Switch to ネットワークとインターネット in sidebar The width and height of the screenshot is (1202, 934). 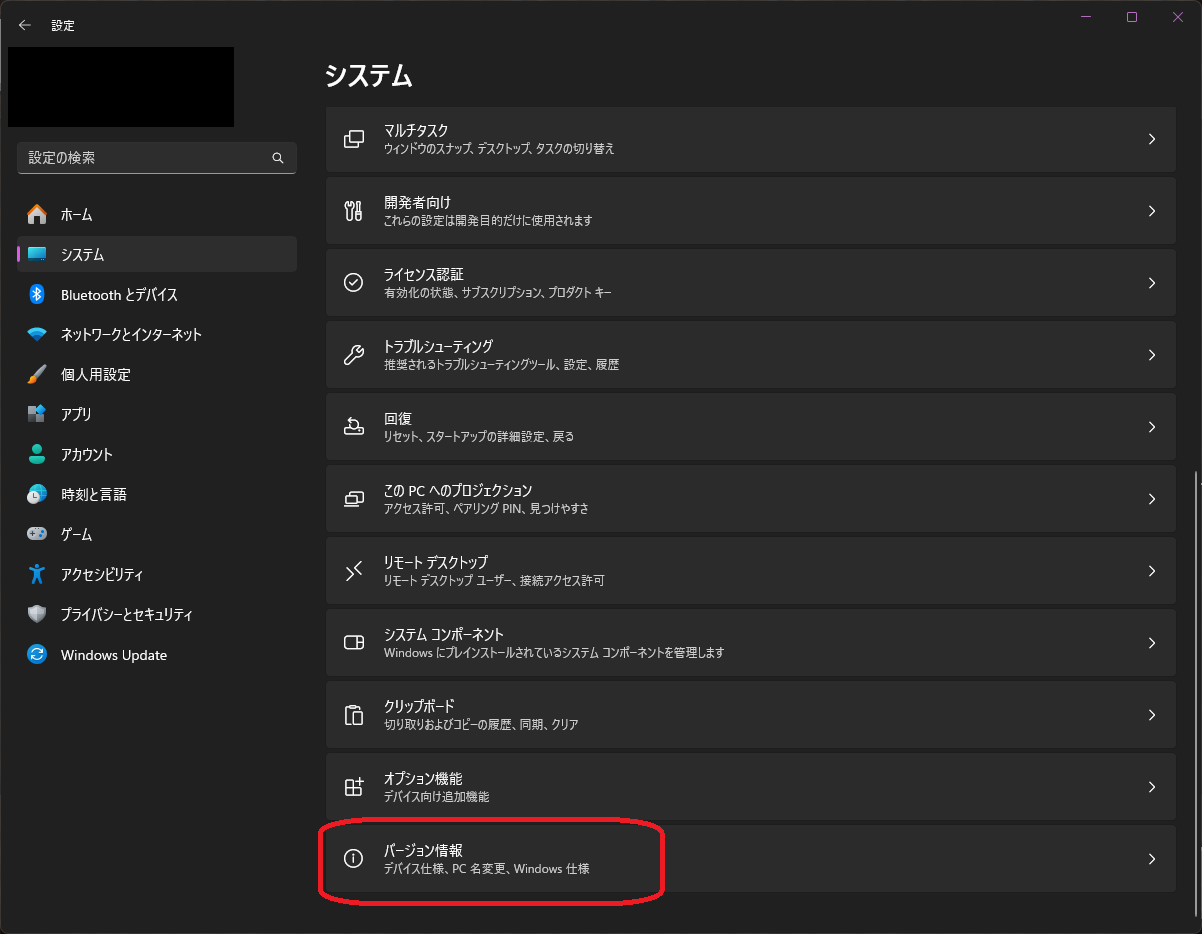(131, 334)
